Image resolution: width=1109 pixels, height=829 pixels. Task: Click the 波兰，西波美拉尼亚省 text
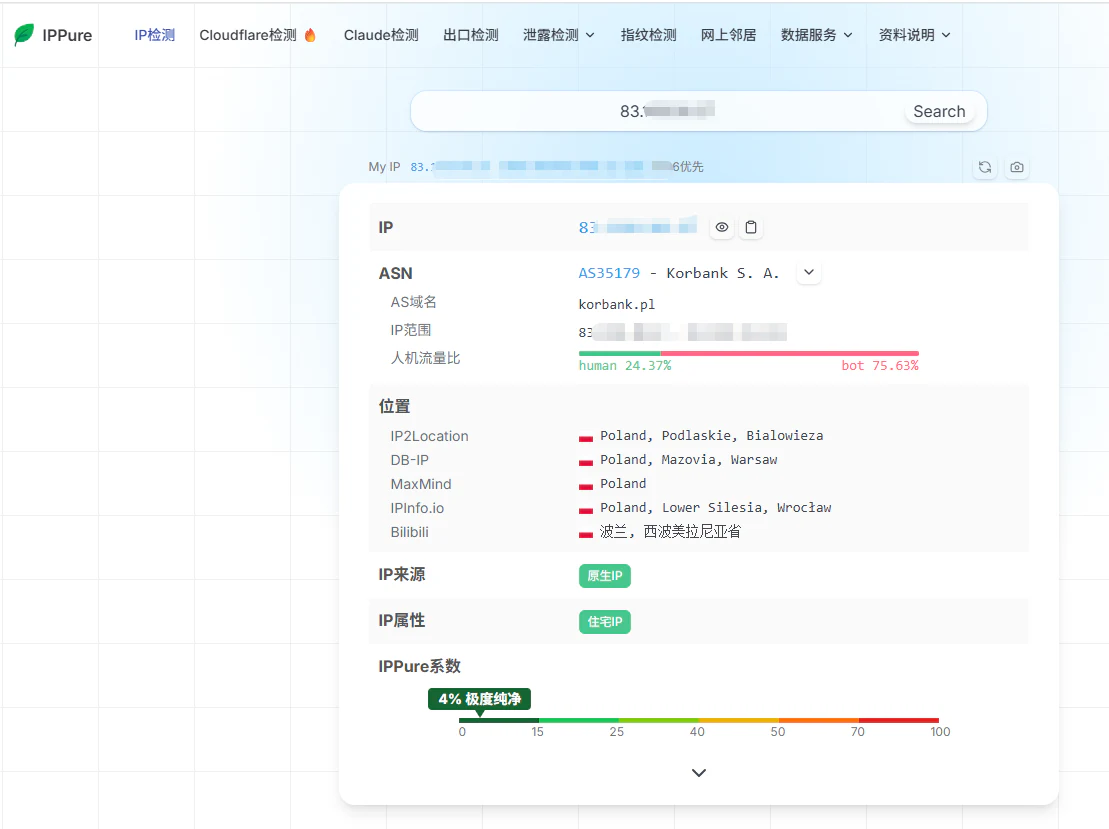(670, 532)
